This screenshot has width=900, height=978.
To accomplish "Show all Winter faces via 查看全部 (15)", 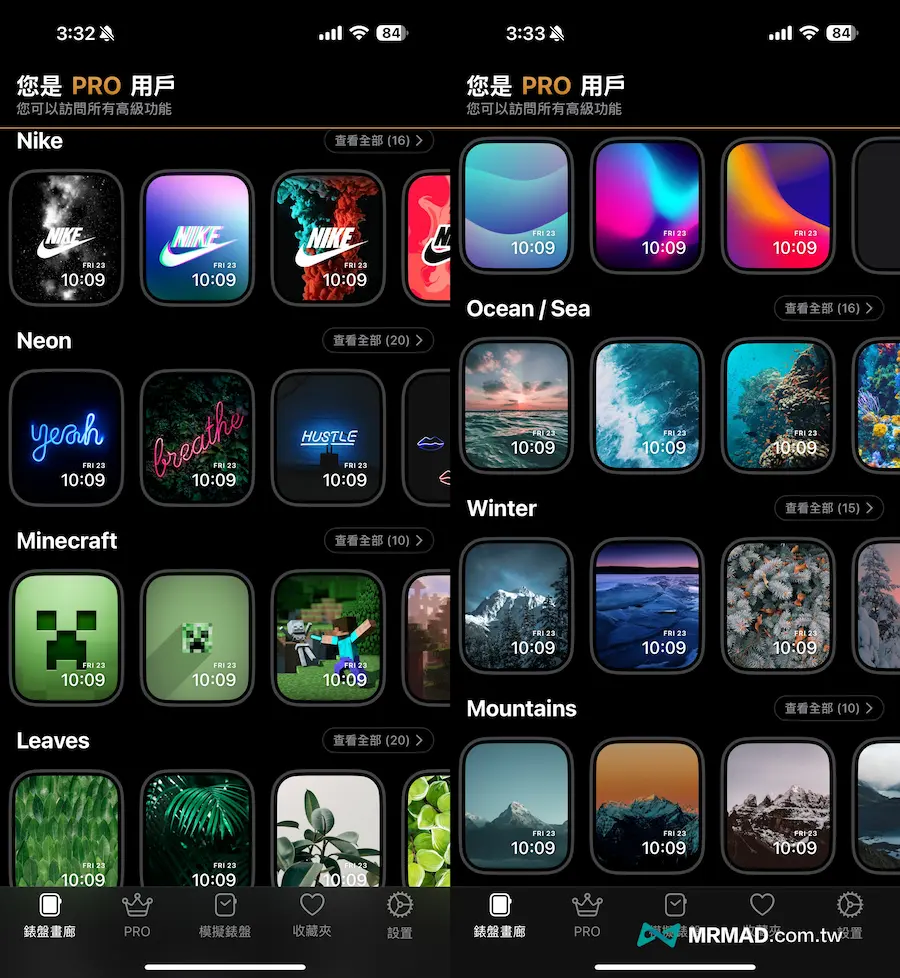I will (x=828, y=508).
